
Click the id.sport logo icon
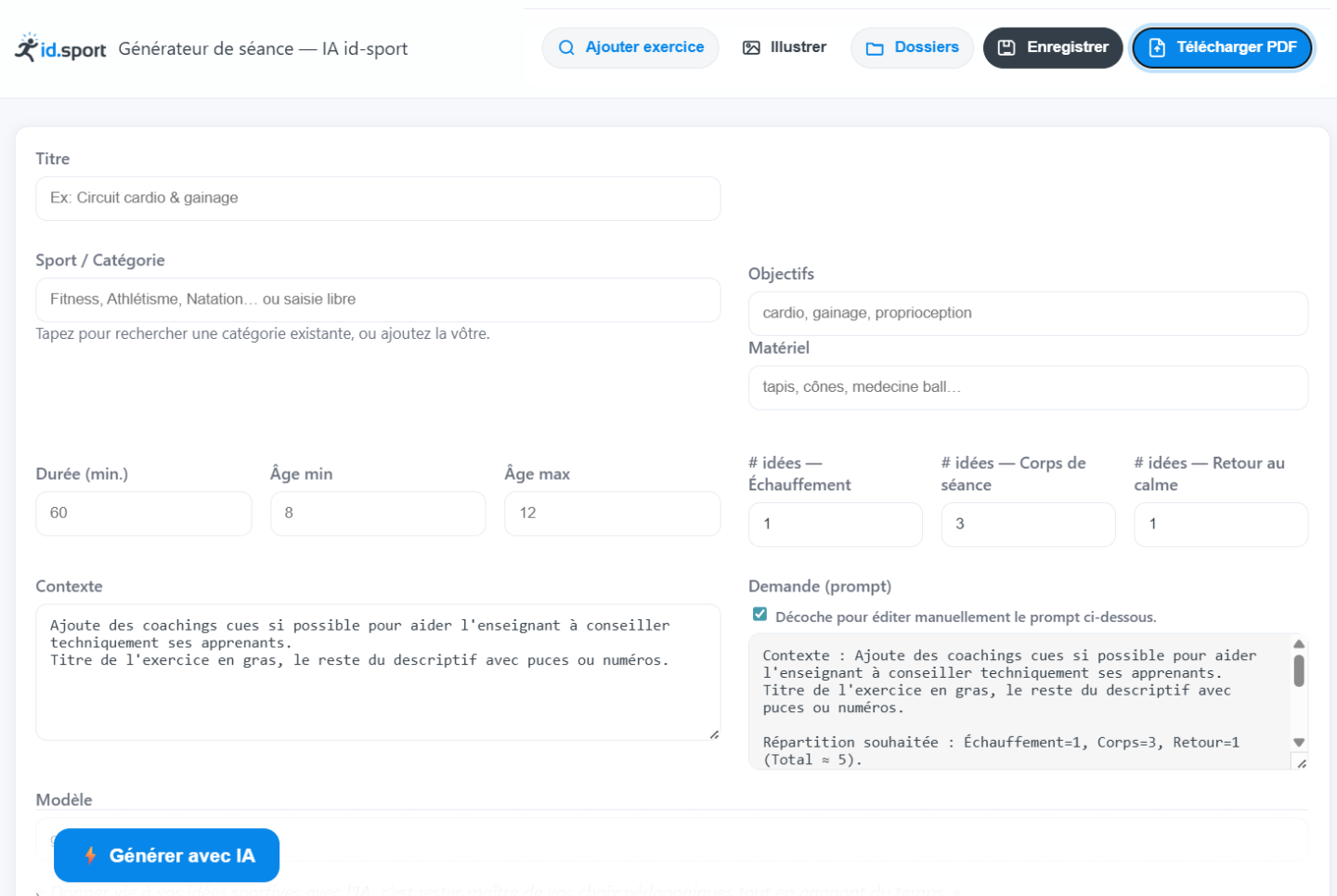point(27,47)
